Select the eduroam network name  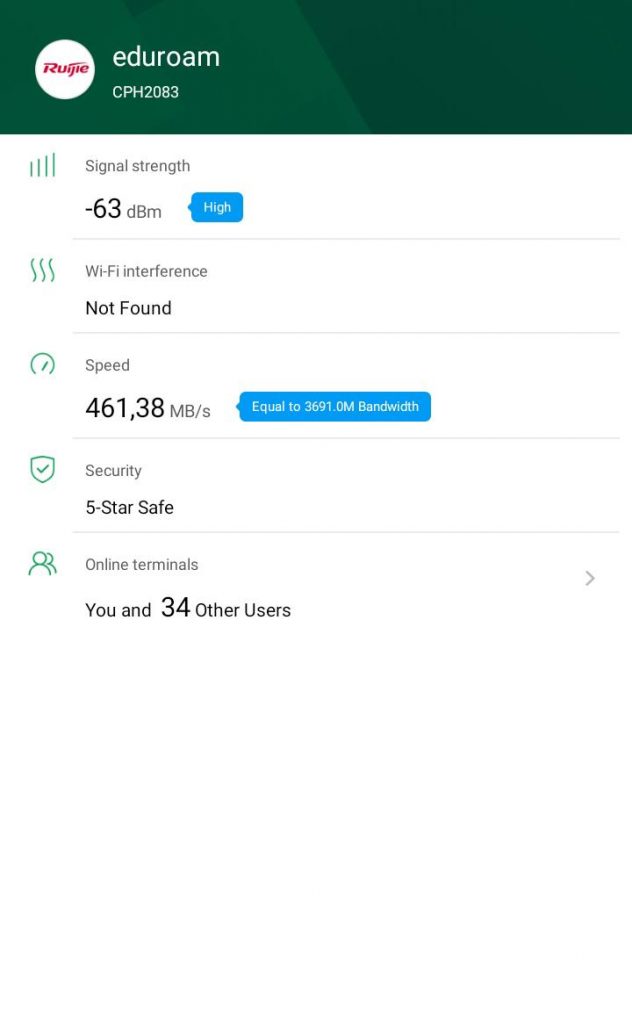click(x=166, y=57)
